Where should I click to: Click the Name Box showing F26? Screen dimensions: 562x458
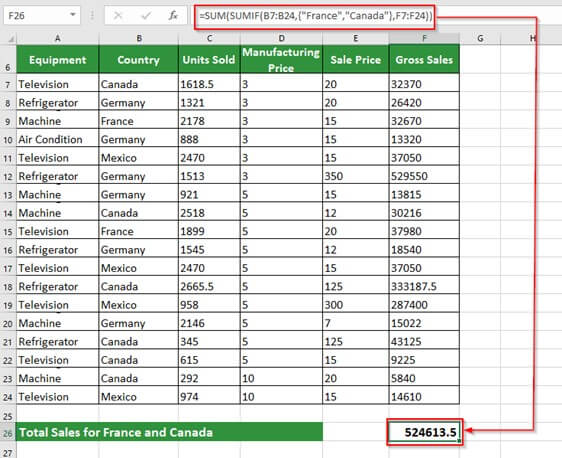tap(42, 15)
